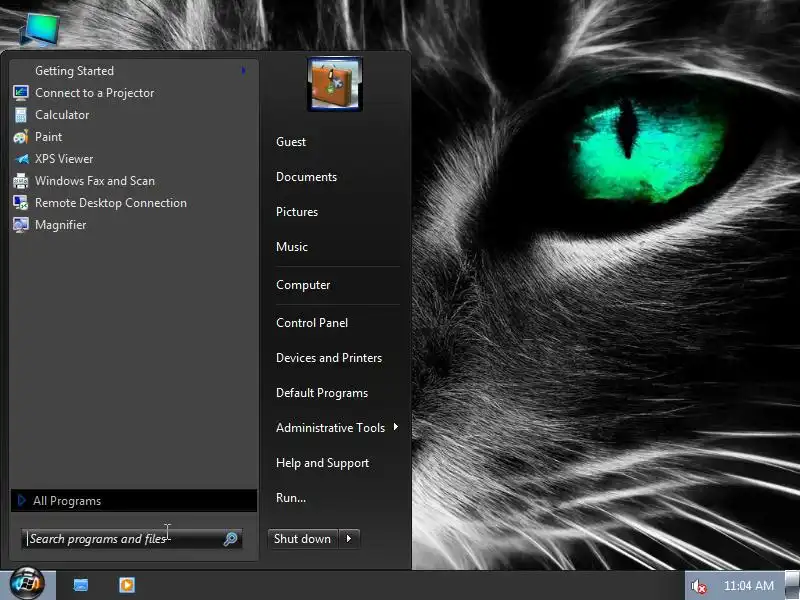Open XPS Viewer icon

[x=21, y=159]
